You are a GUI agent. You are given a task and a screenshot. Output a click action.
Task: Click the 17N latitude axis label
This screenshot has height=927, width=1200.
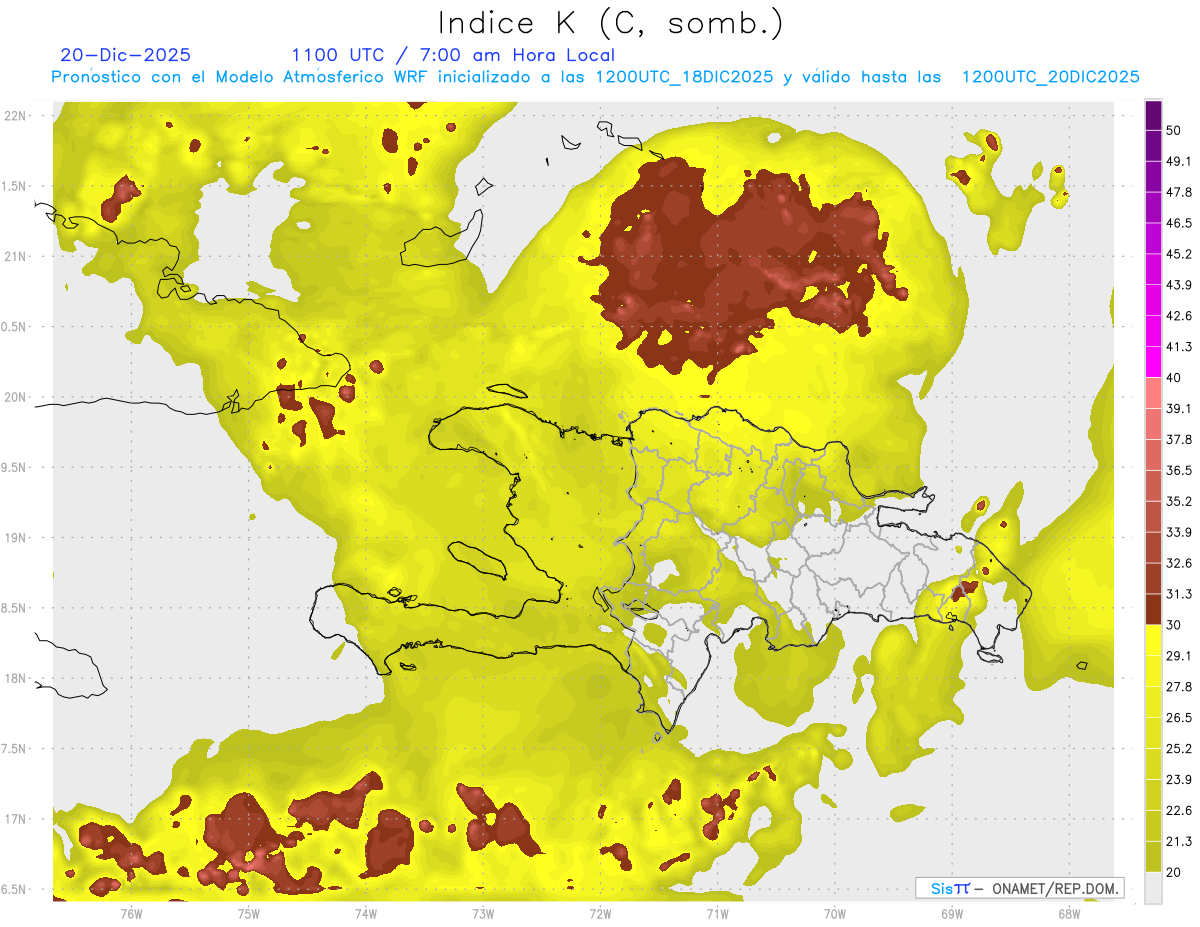click(x=16, y=820)
